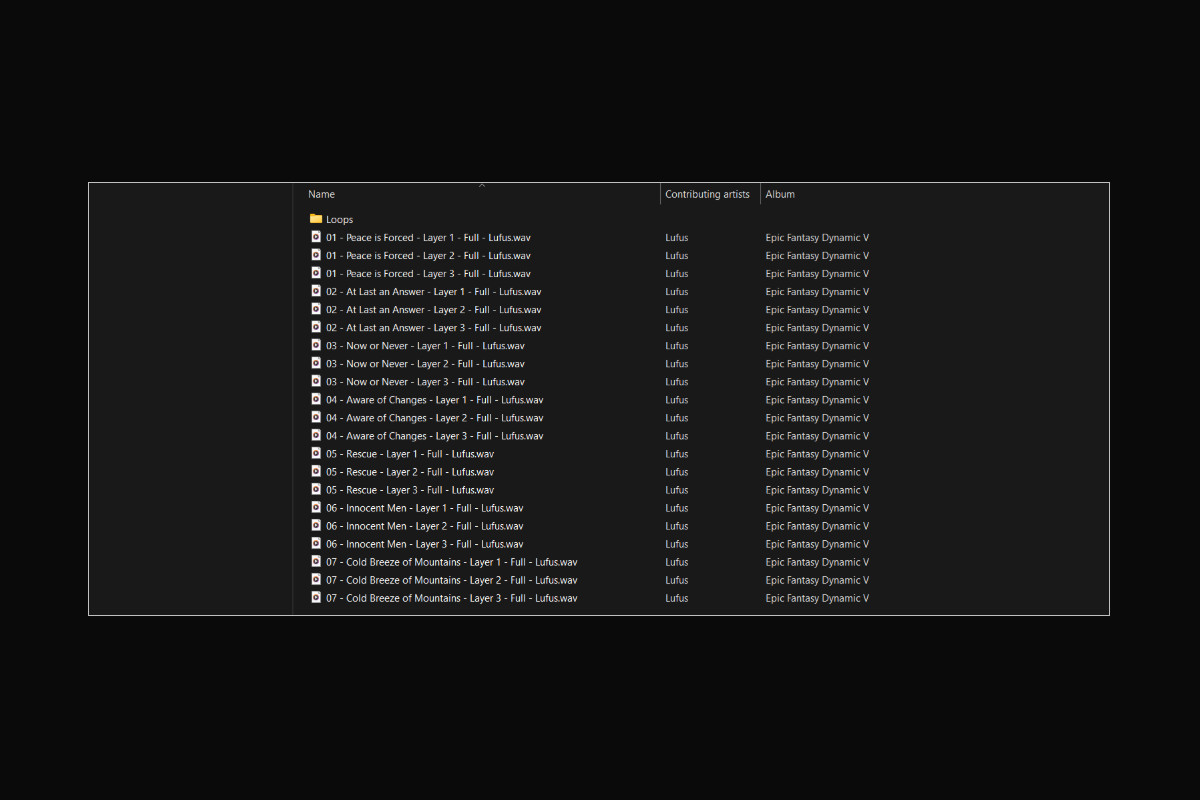Viewport: 1200px width, 800px height.
Task: Click the media icon beside 07 - Cold Breeze of Mountains - Layer 2
Action: point(317,579)
